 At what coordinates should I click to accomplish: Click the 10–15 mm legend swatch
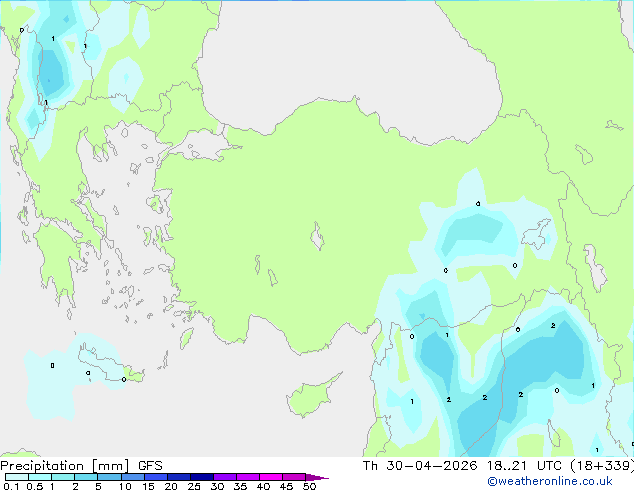tap(132, 477)
